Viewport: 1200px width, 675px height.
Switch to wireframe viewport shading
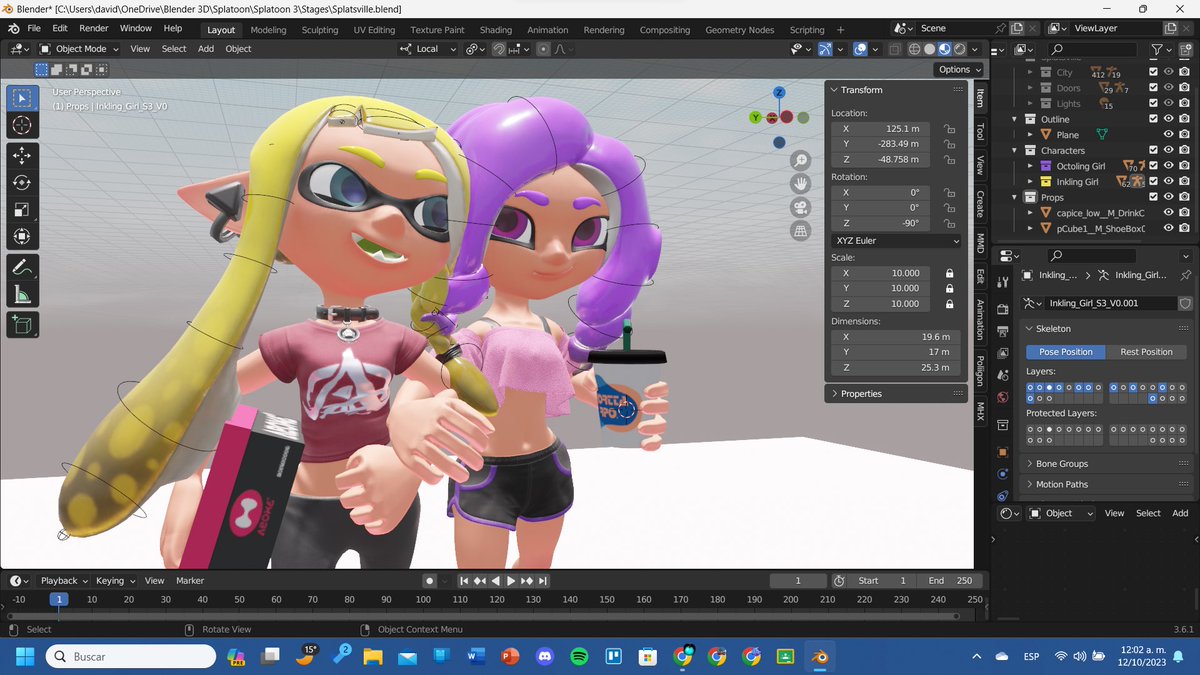(x=914, y=49)
